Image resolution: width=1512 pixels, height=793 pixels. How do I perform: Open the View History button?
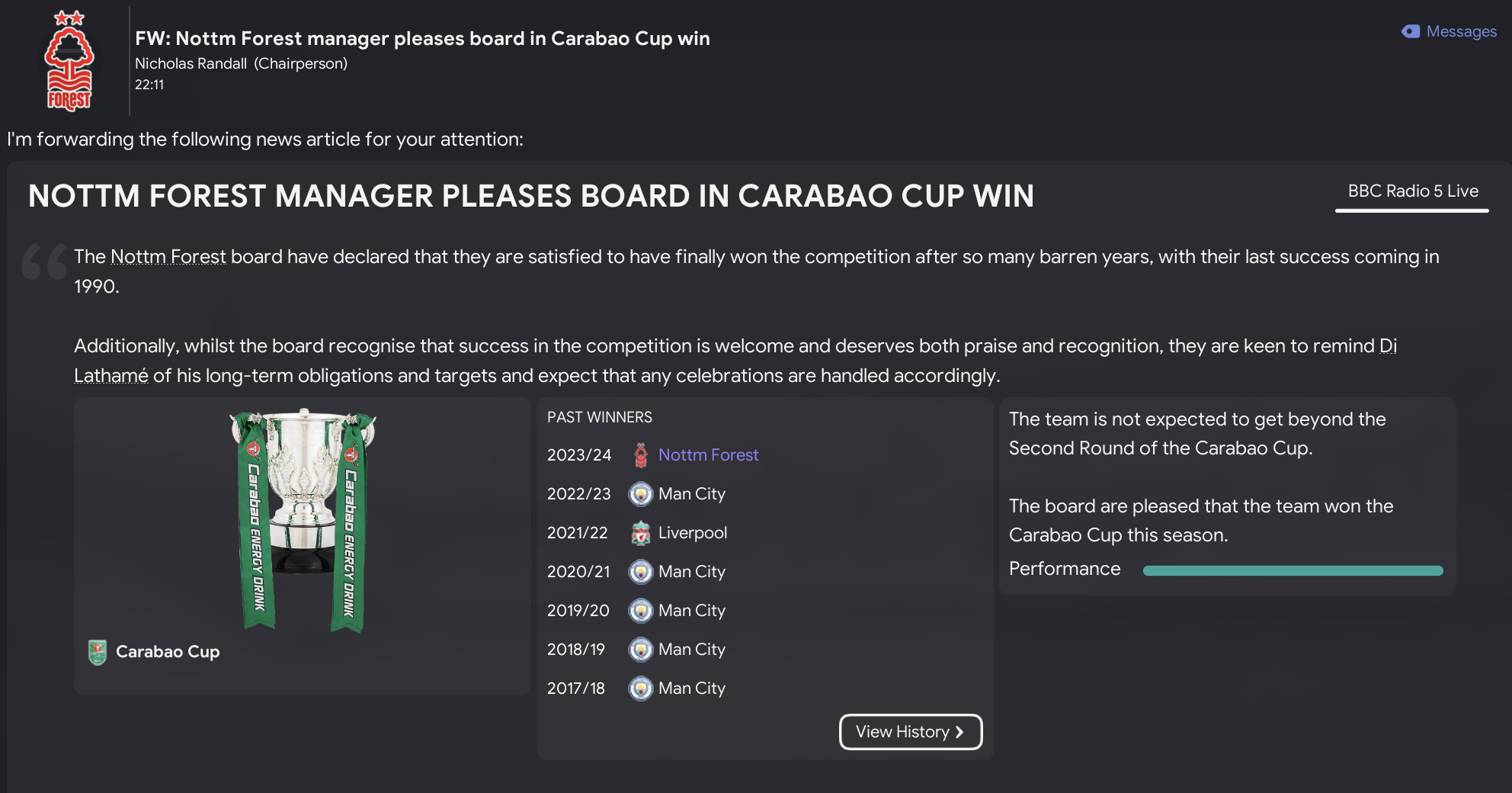point(902,732)
